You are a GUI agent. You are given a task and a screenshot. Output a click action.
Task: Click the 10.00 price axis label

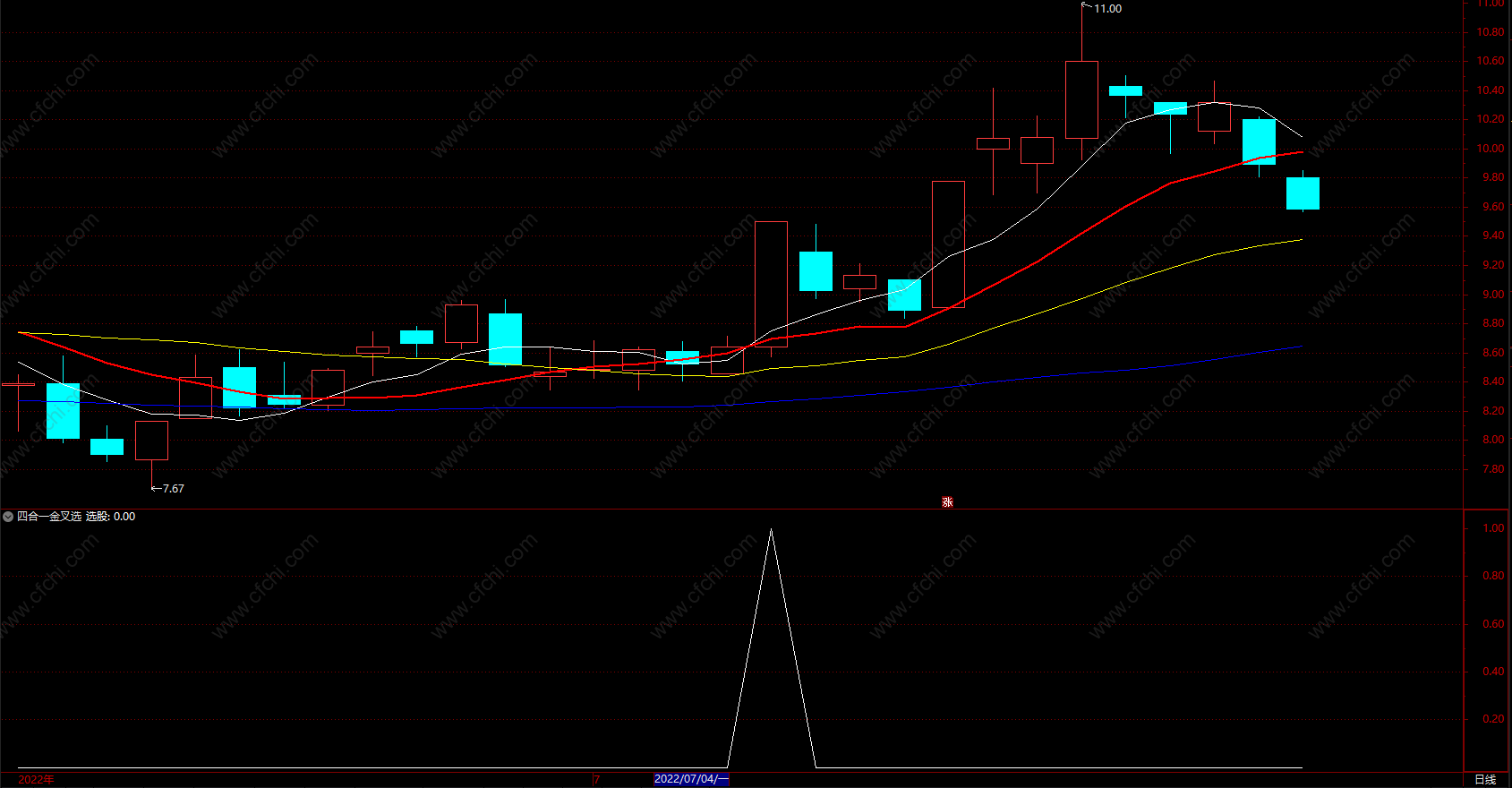pyautogui.click(x=1491, y=149)
